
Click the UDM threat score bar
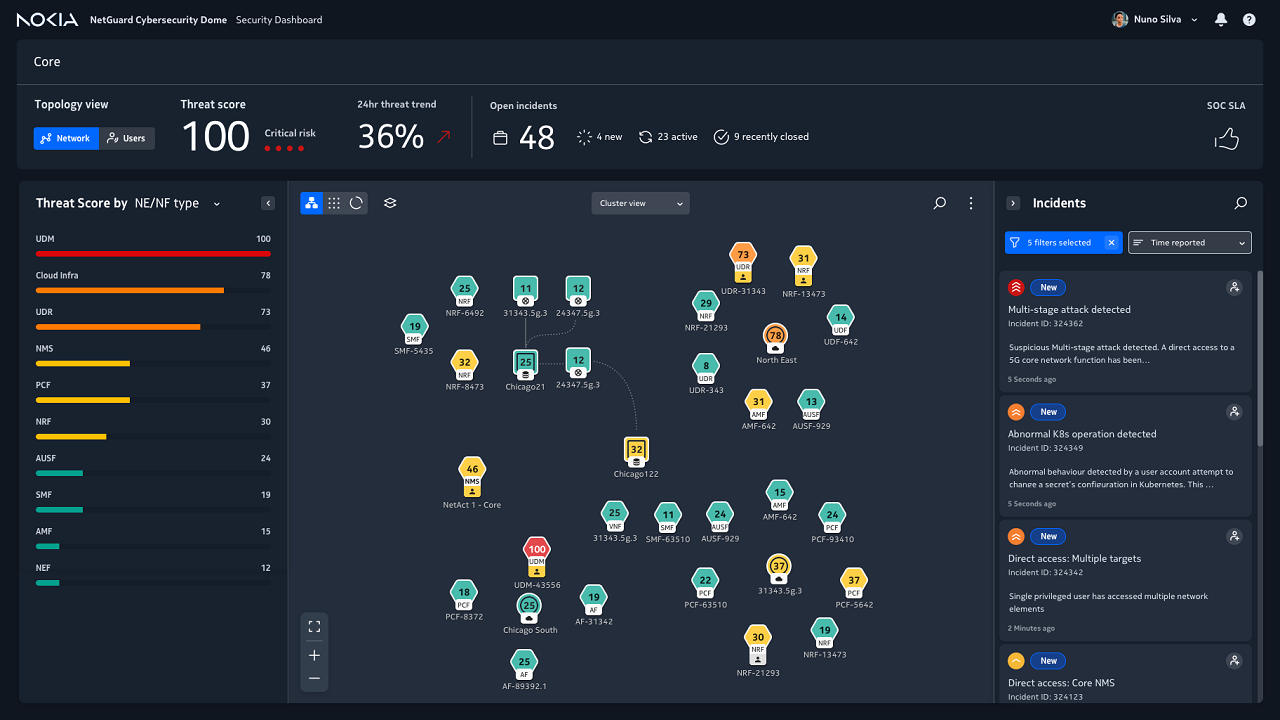153,254
